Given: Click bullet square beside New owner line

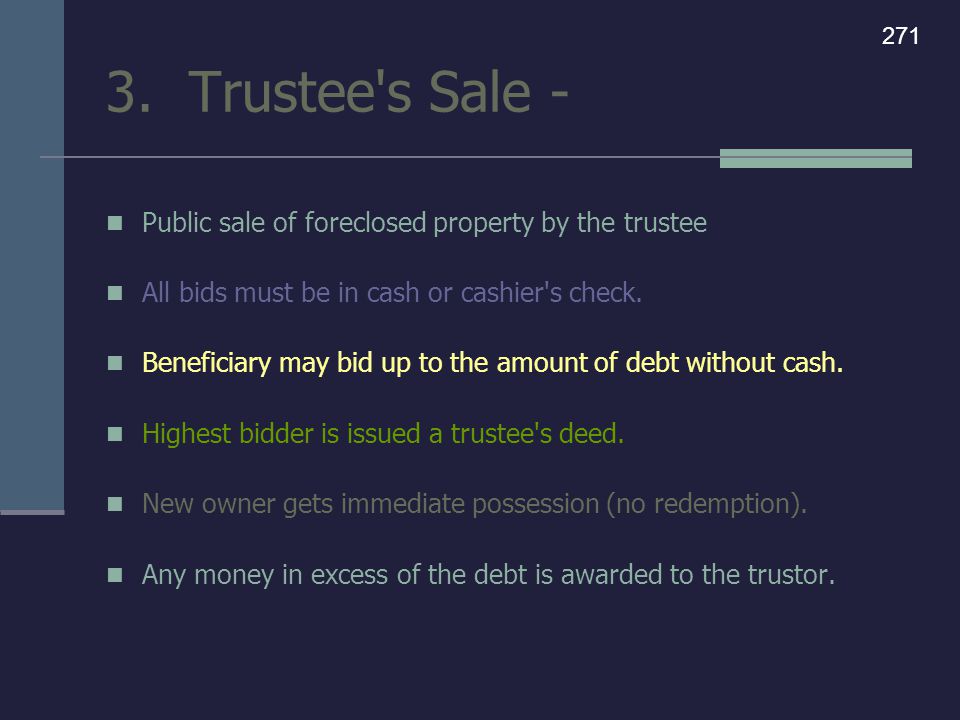Looking at the screenshot, I should coord(115,504).
